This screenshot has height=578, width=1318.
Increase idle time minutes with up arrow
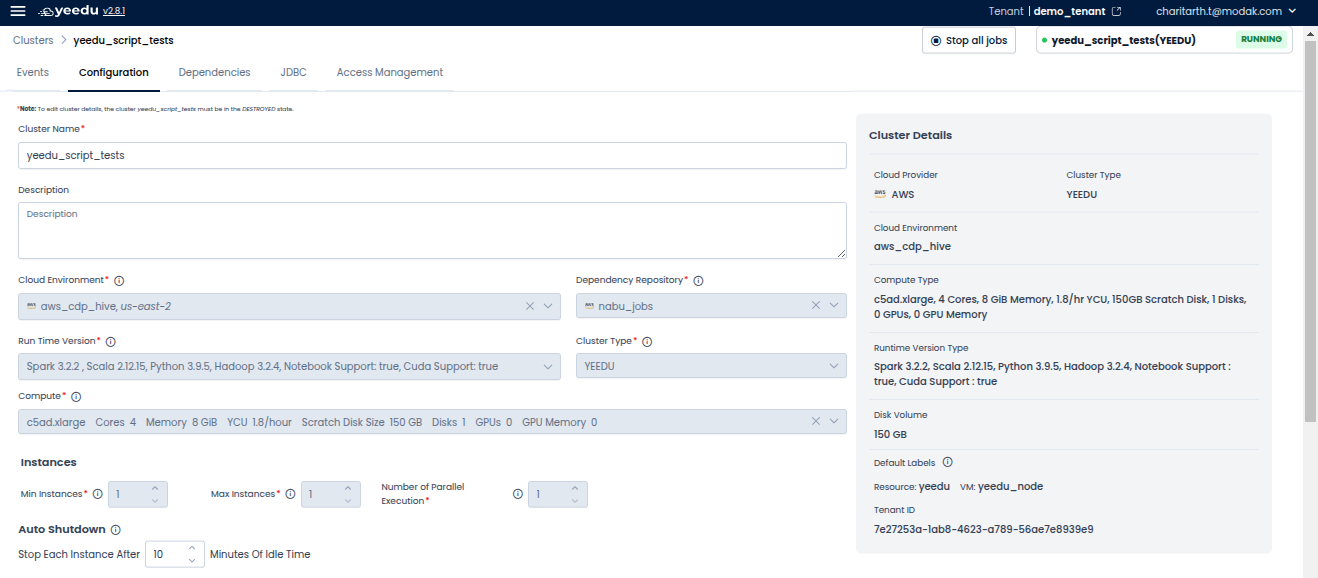[192, 548]
